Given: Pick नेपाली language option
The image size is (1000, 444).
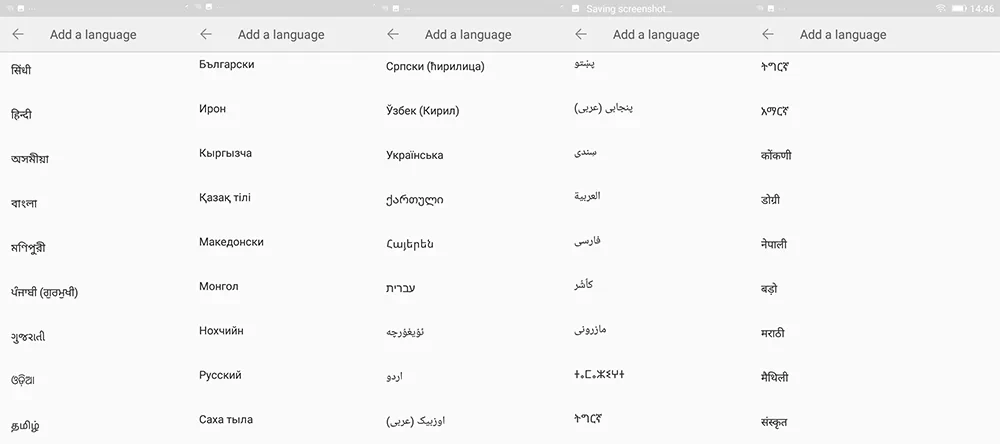Looking at the screenshot, I should [774, 243].
